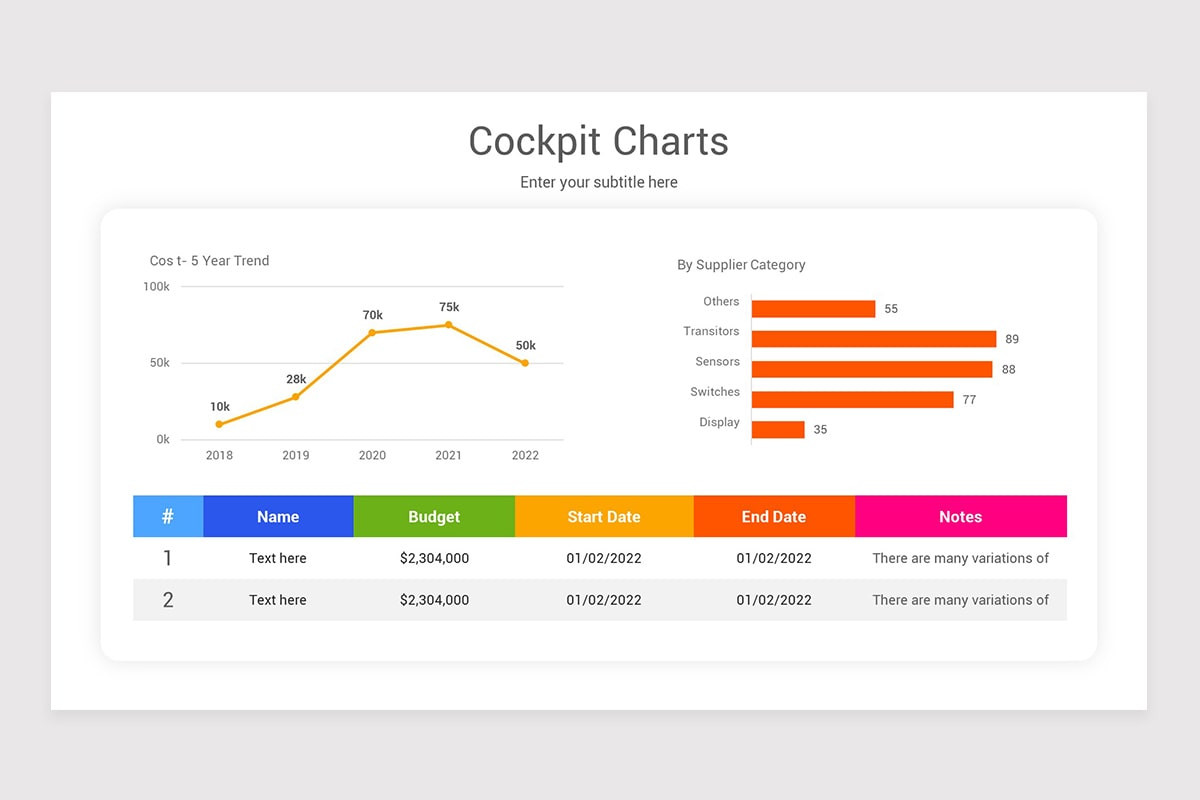This screenshot has width=1200, height=800.
Task: Select the Switches category label
Action: 715,392
